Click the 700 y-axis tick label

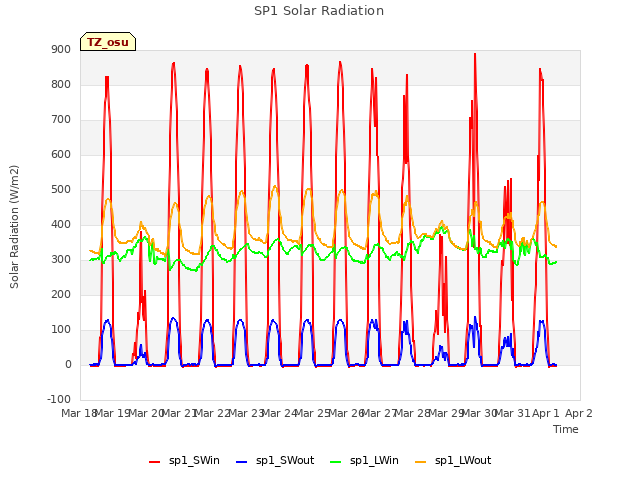click(x=61, y=120)
